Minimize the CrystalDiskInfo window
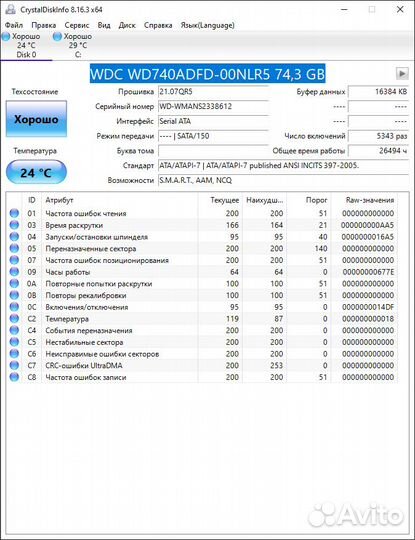 click(x=344, y=9)
